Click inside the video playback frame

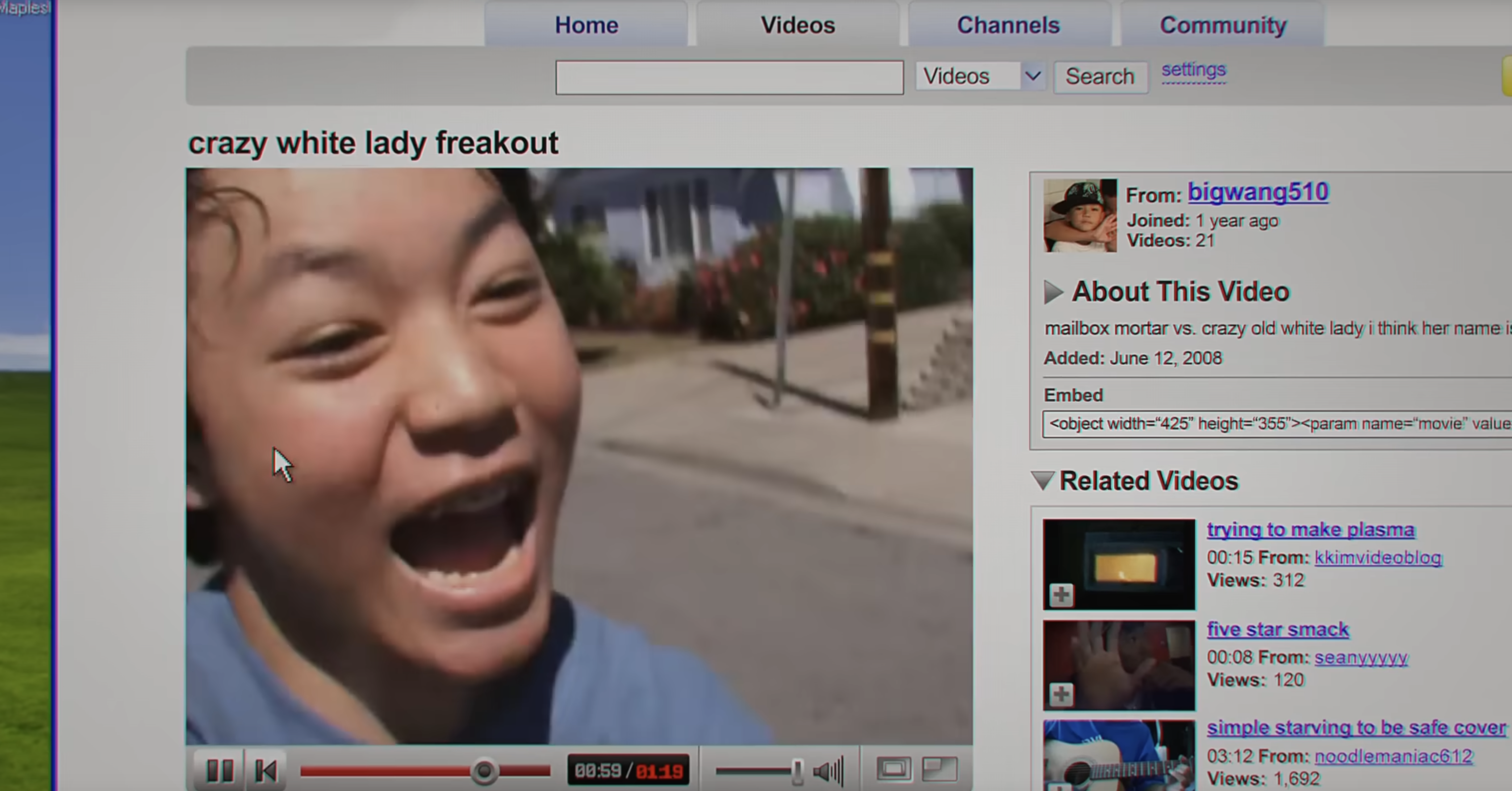579,456
